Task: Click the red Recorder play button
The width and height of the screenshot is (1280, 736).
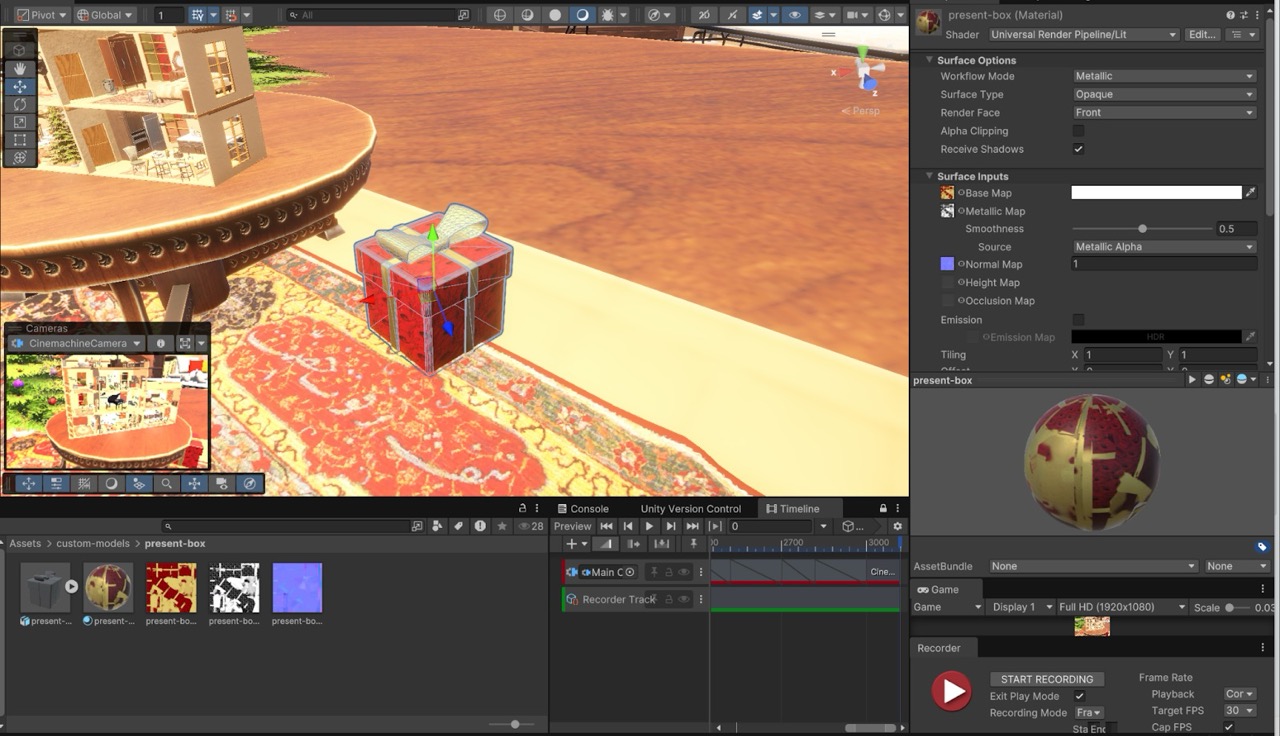Action: pyautogui.click(x=951, y=691)
